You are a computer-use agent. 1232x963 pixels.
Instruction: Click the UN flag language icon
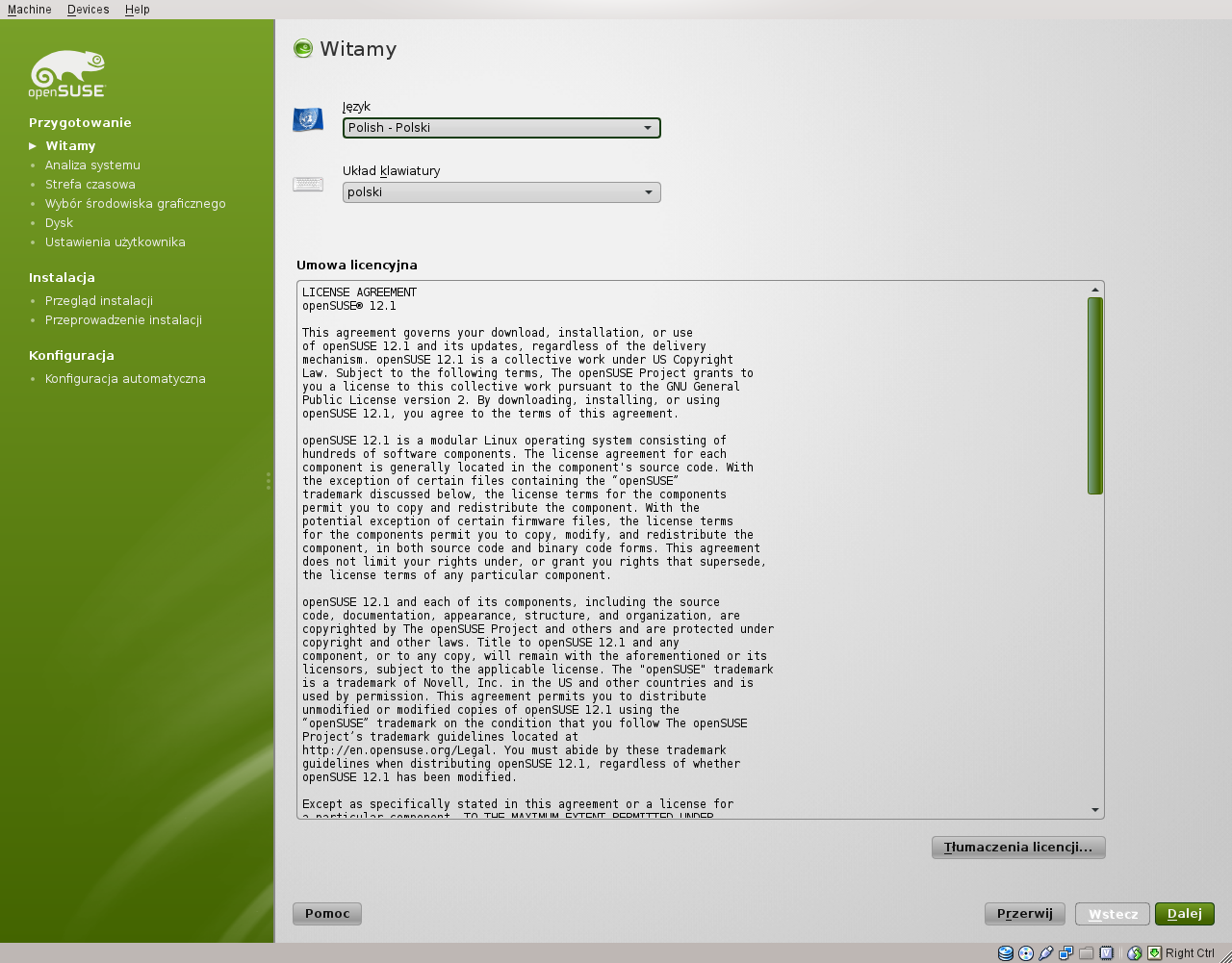308,119
